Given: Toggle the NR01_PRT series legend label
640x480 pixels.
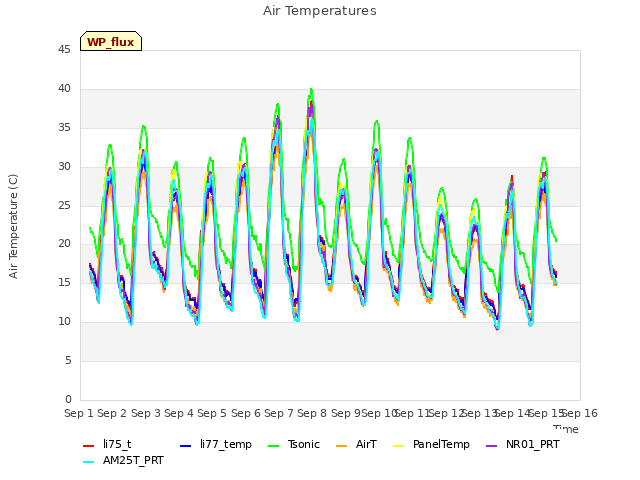Looking at the screenshot, I should tap(533, 444).
